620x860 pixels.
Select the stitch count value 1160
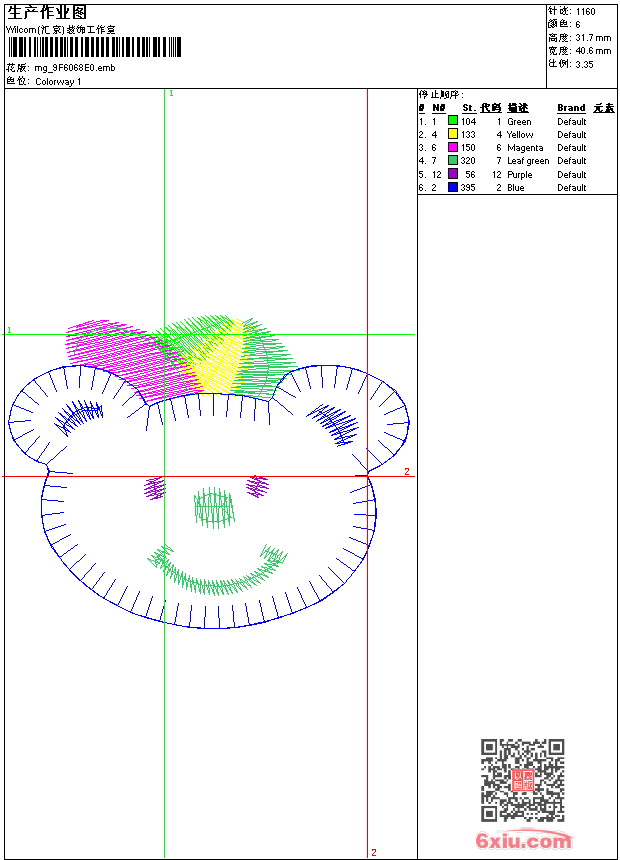point(585,12)
